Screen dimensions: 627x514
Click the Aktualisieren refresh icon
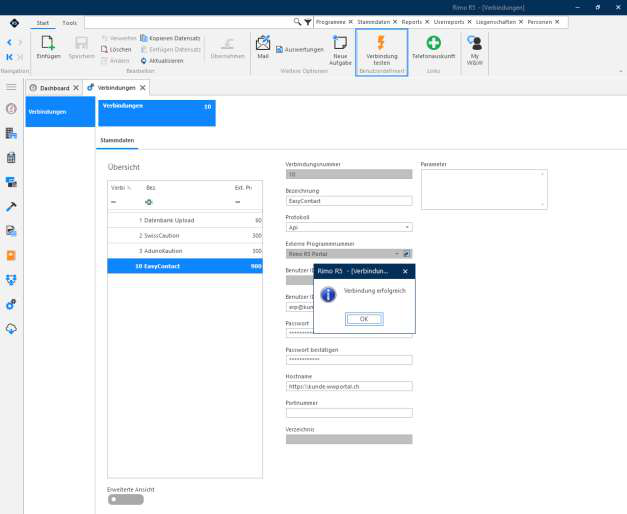coord(144,61)
